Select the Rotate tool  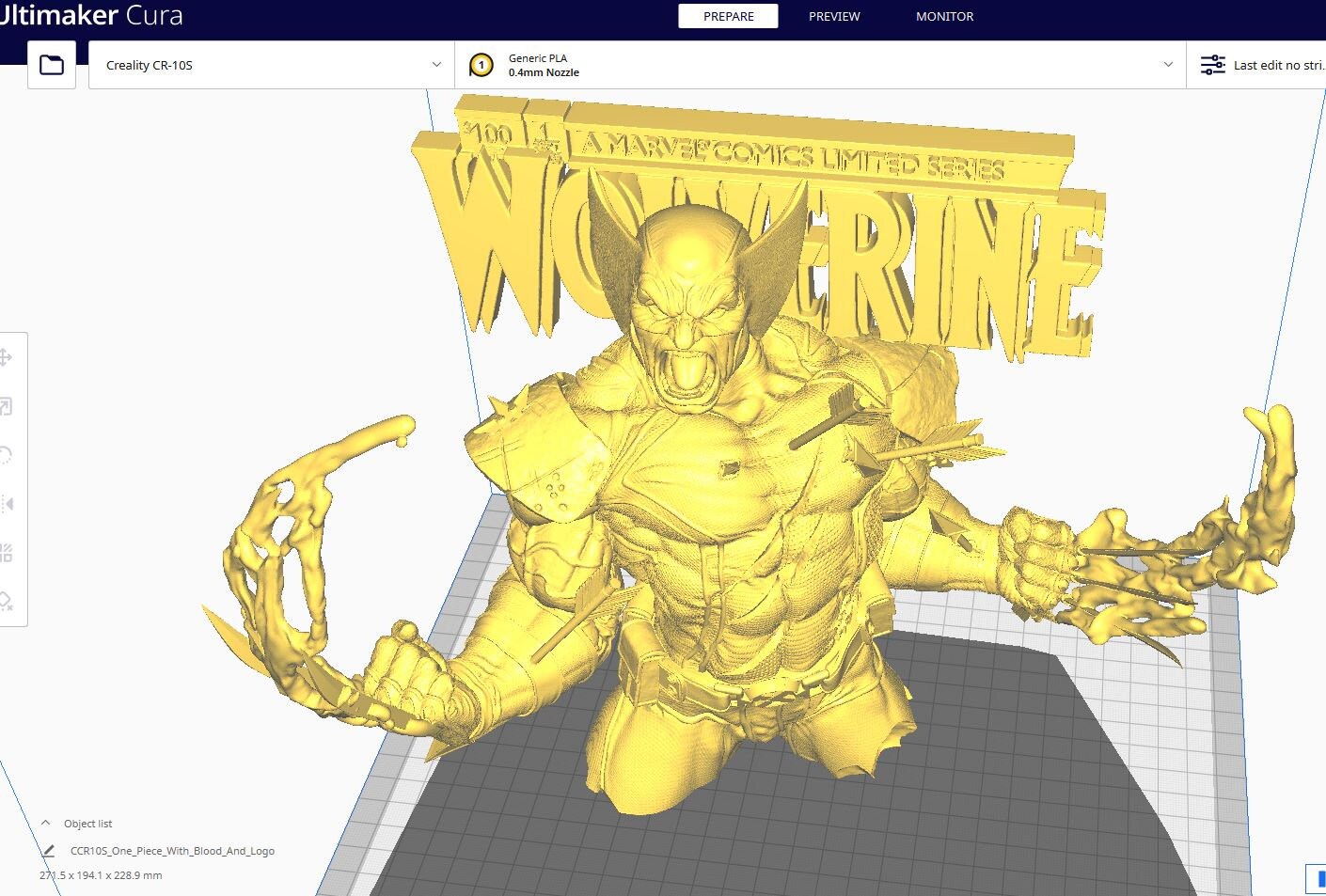[8, 455]
